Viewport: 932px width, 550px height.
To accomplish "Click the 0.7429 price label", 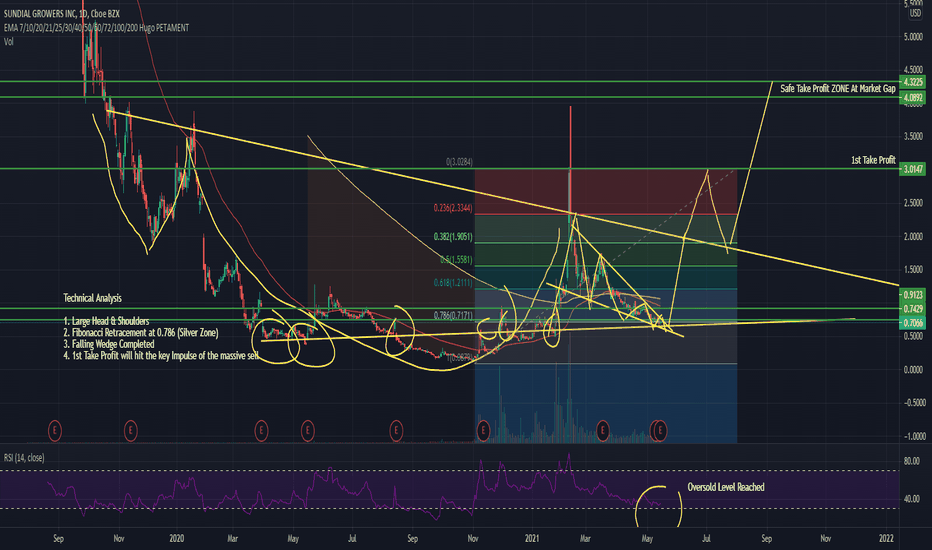I will [912, 309].
